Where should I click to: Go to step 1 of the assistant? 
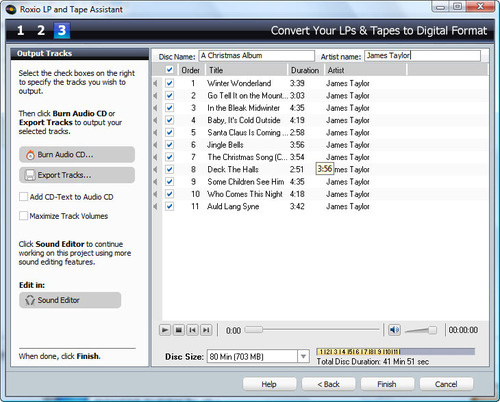tap(21, 31)
